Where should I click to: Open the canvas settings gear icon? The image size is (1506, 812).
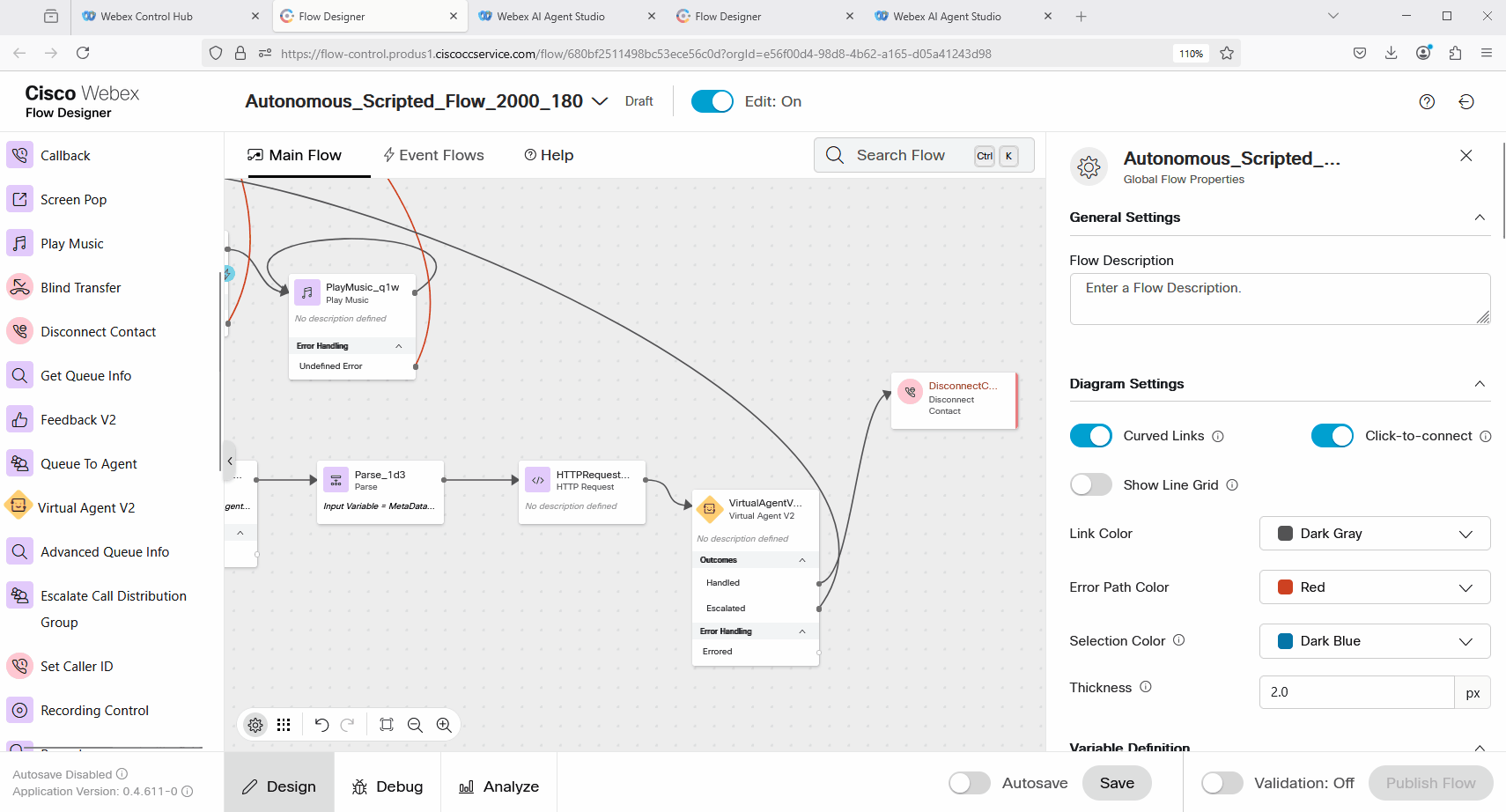[255, 725]
